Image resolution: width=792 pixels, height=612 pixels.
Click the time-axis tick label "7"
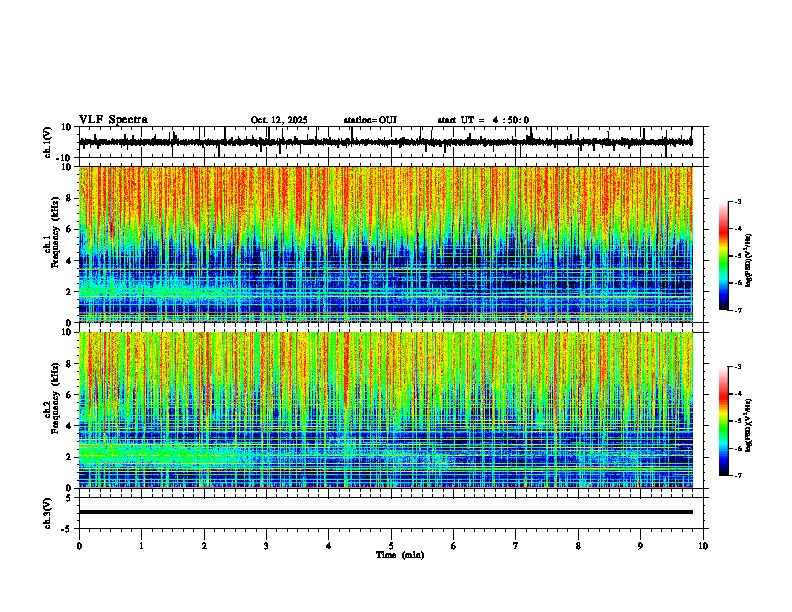click(516, 546)
